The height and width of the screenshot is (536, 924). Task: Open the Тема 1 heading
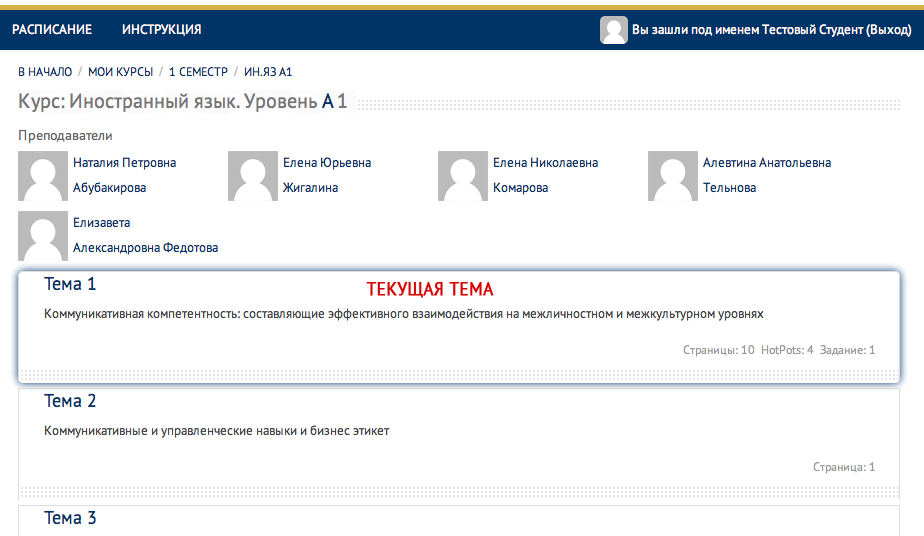[70, 284]
